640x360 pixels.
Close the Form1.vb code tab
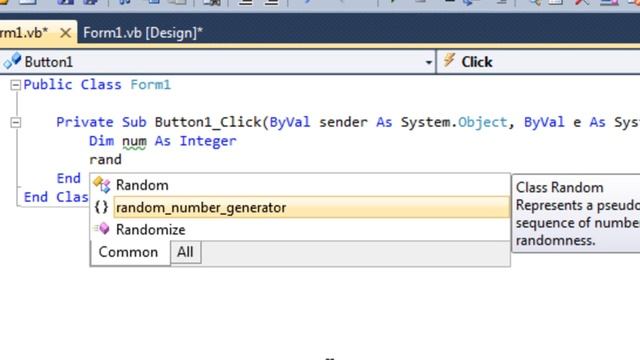pyautogui.click(x=65, y=33)
